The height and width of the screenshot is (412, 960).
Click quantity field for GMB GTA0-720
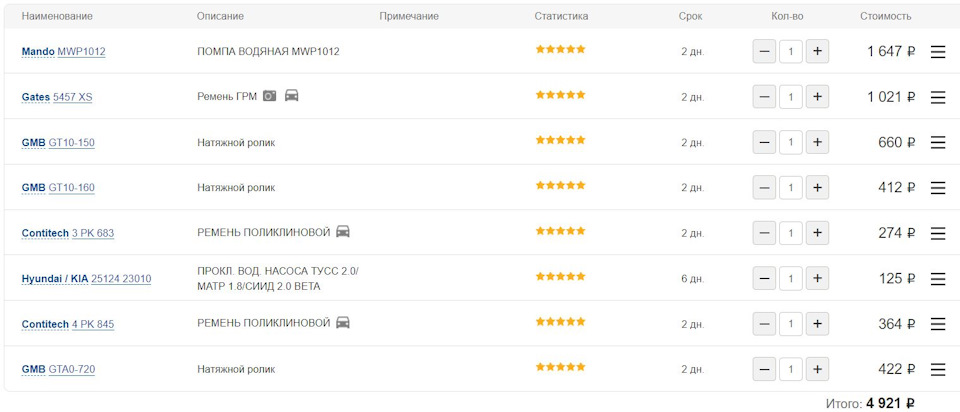point(791,370)
